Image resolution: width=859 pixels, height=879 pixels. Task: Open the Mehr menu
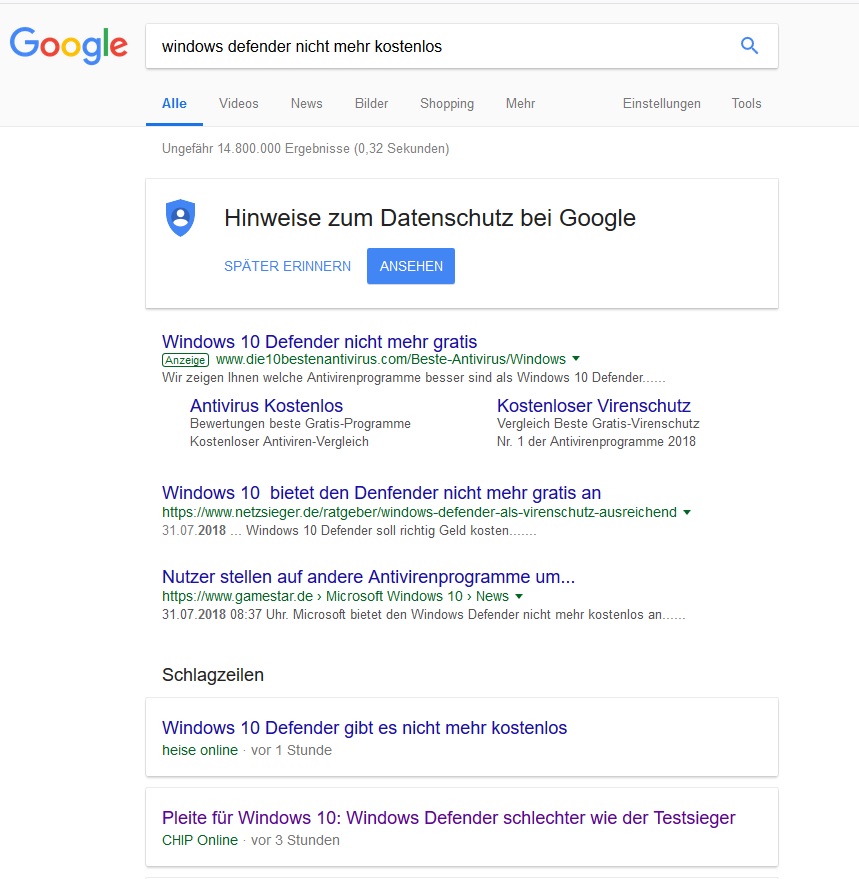click(520, 104)
